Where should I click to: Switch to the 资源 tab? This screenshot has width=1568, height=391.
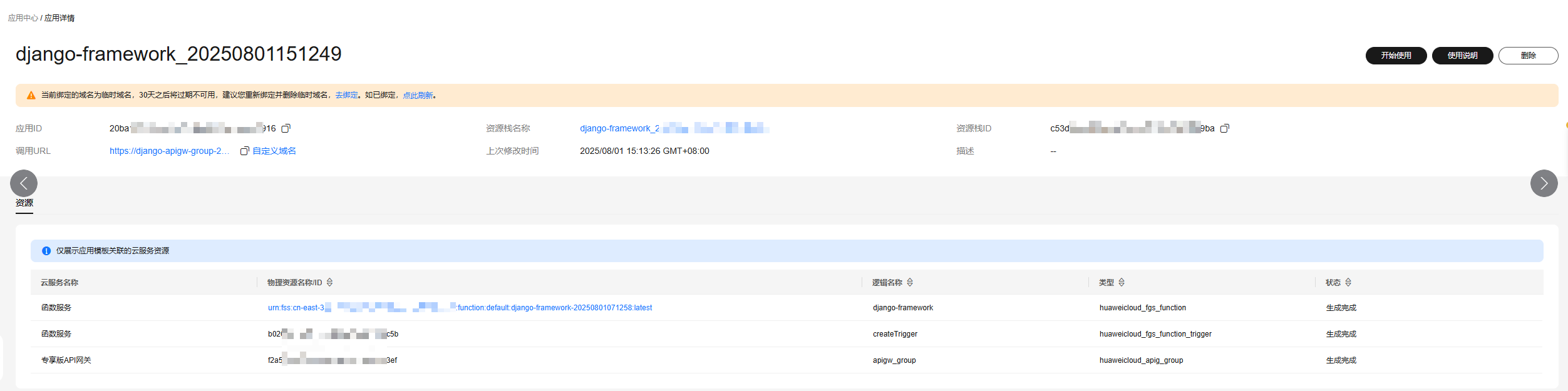[24, 203]
